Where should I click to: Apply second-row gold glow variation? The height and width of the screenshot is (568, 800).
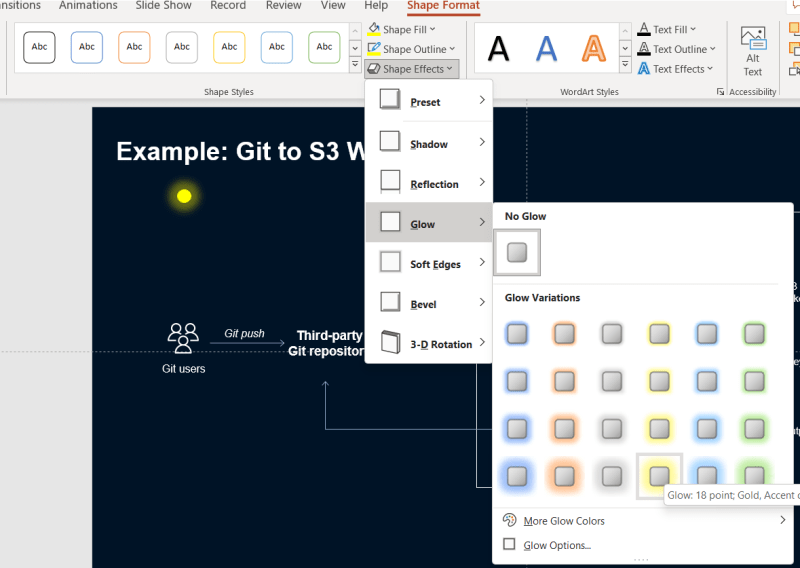pos(659,382)
